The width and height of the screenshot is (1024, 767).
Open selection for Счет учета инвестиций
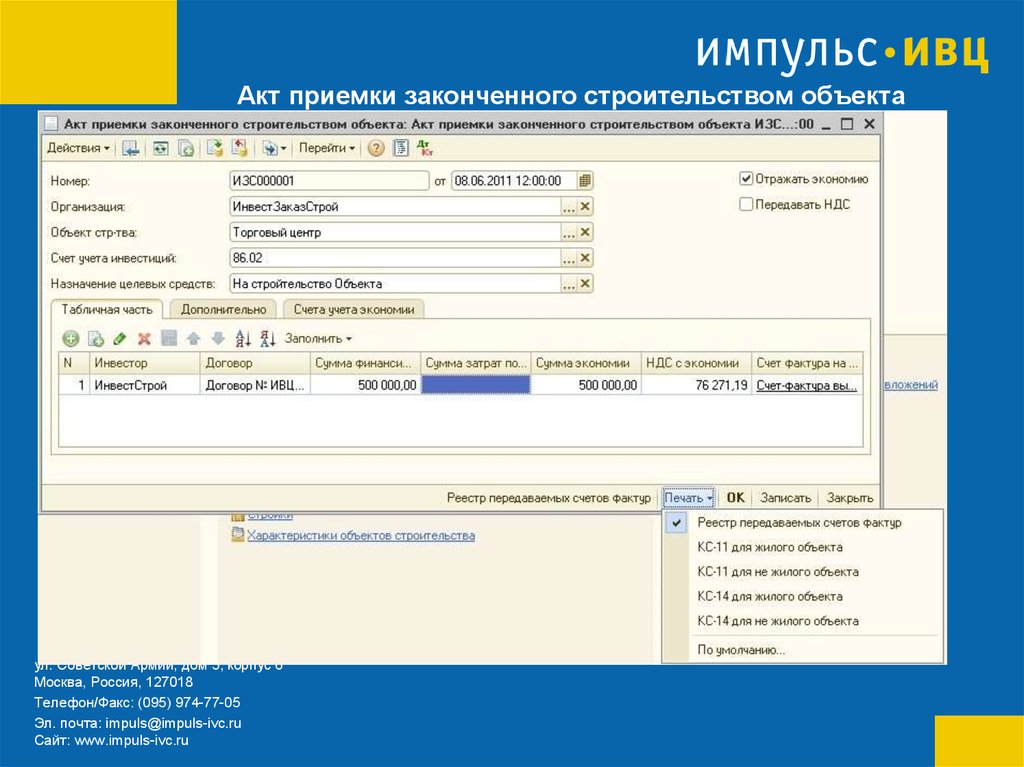(x=569, y=258)
